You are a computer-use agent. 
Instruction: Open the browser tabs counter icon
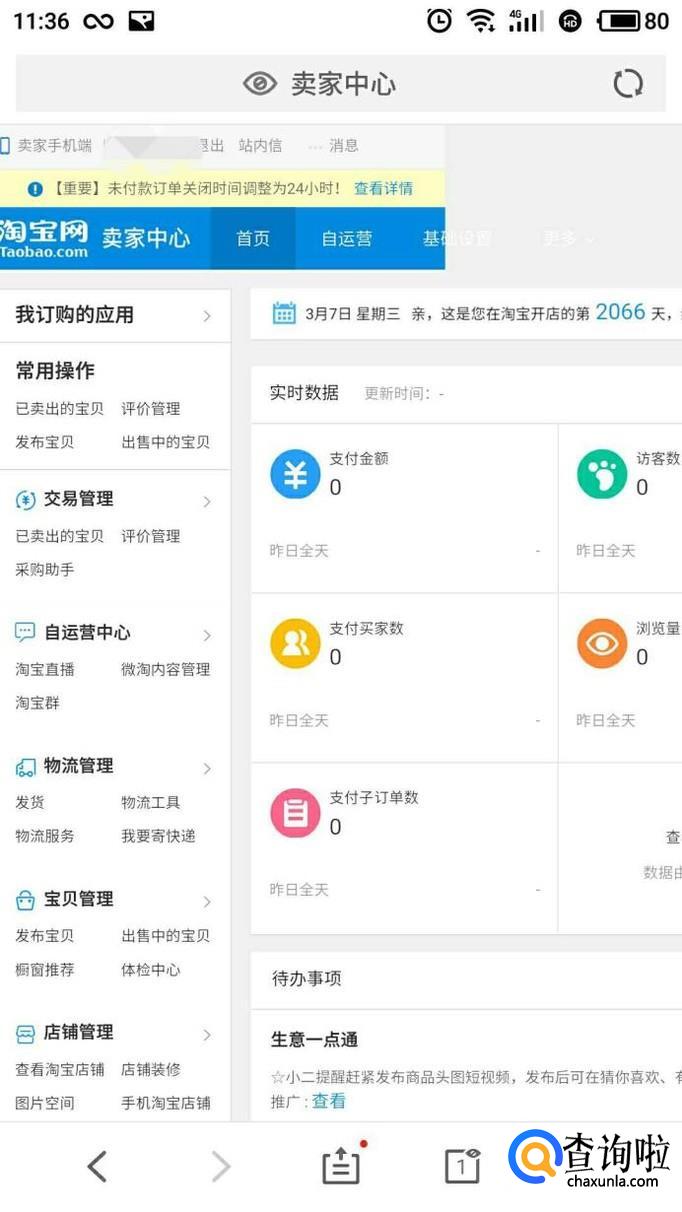[462, 1166]
